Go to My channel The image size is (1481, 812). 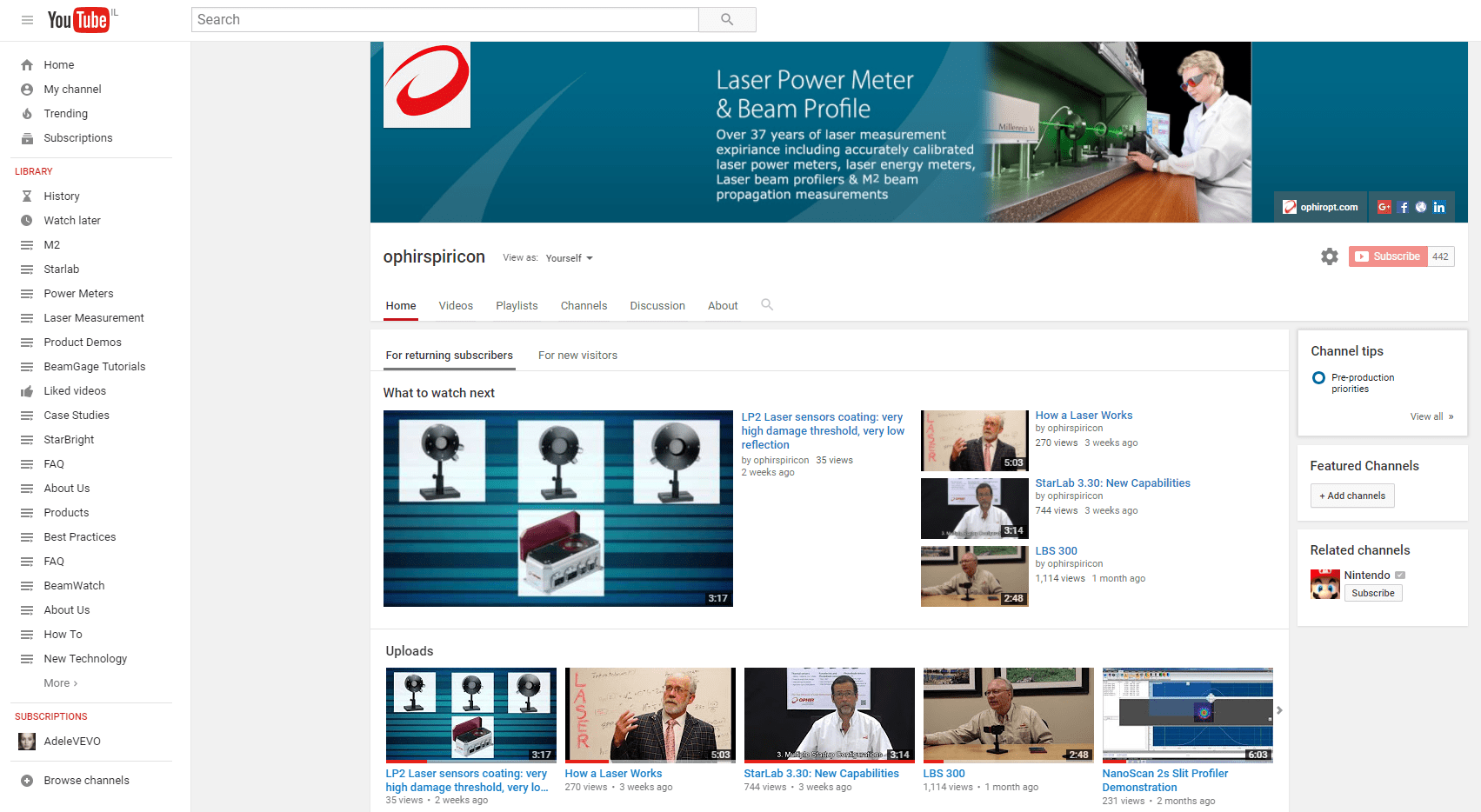72,90
